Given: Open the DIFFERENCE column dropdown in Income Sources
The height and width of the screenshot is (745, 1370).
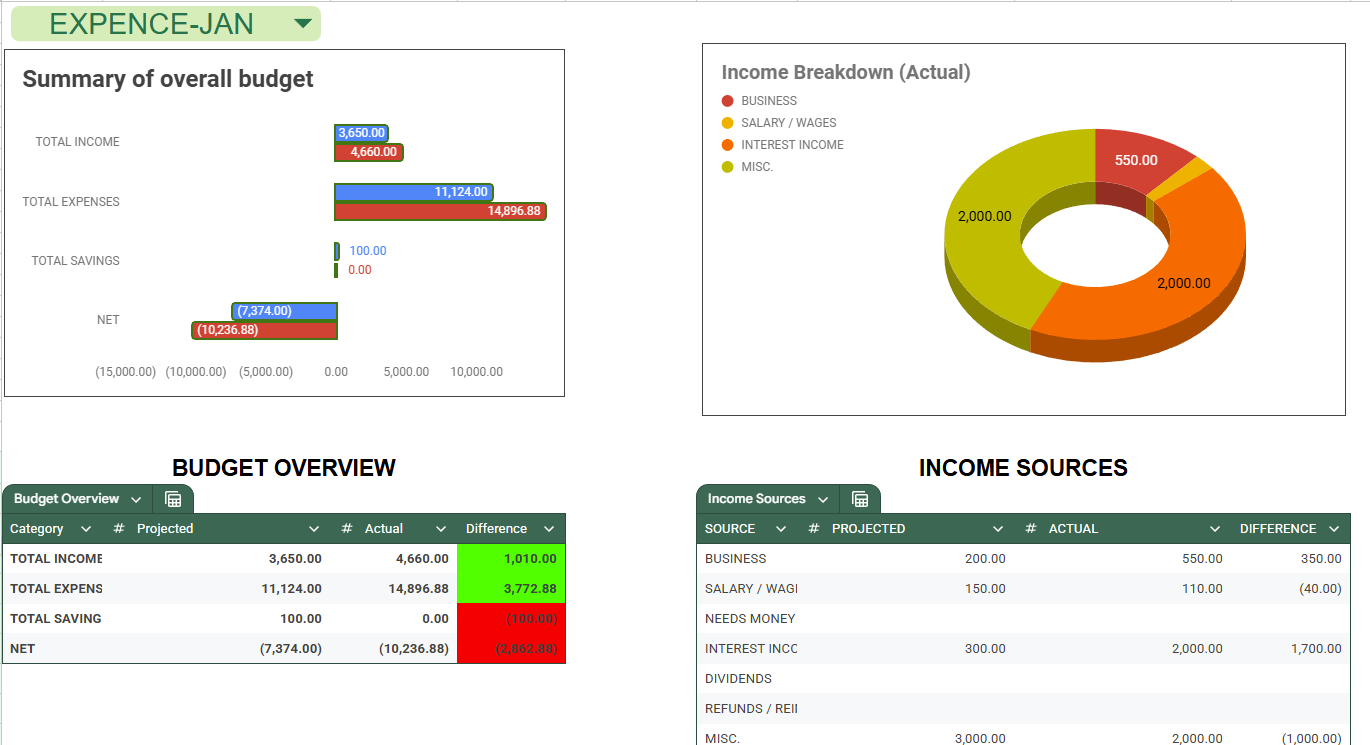Looking at the screenshot, I should [x=1334, y=529].
